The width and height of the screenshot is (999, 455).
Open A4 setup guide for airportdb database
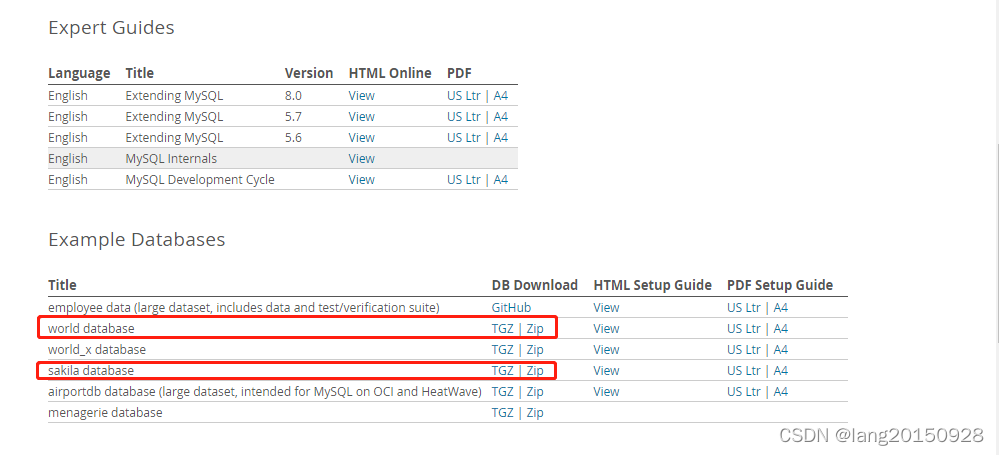[x=780, y=393]
